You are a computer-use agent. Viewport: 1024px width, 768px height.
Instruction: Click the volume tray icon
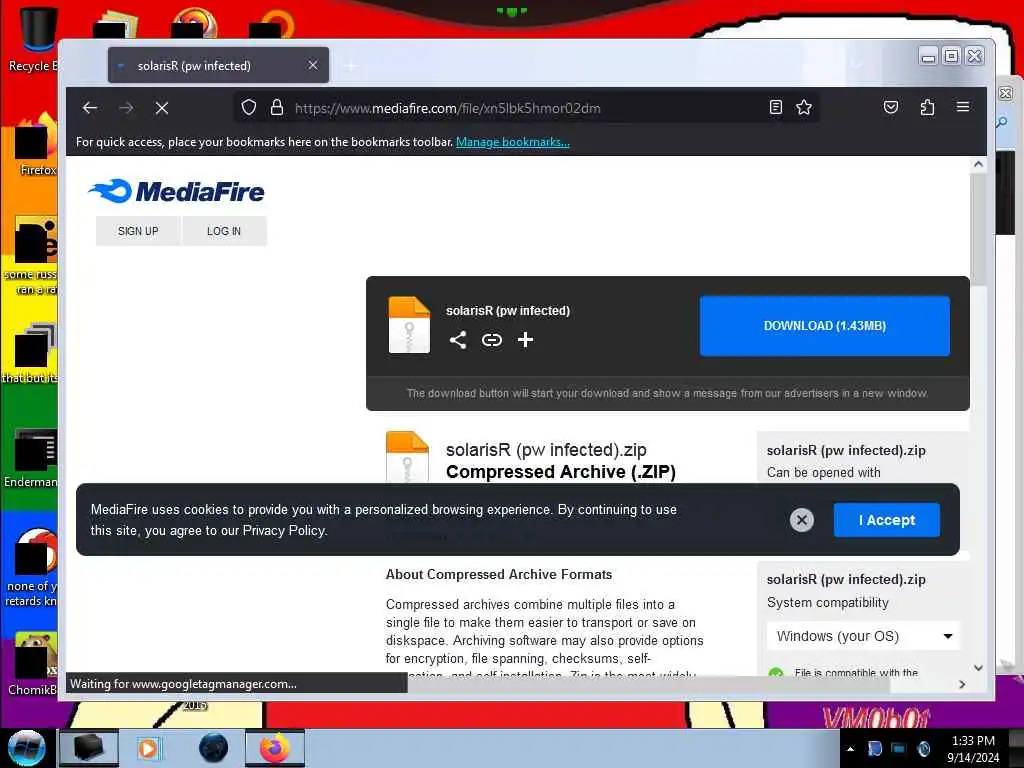point(923,748)
